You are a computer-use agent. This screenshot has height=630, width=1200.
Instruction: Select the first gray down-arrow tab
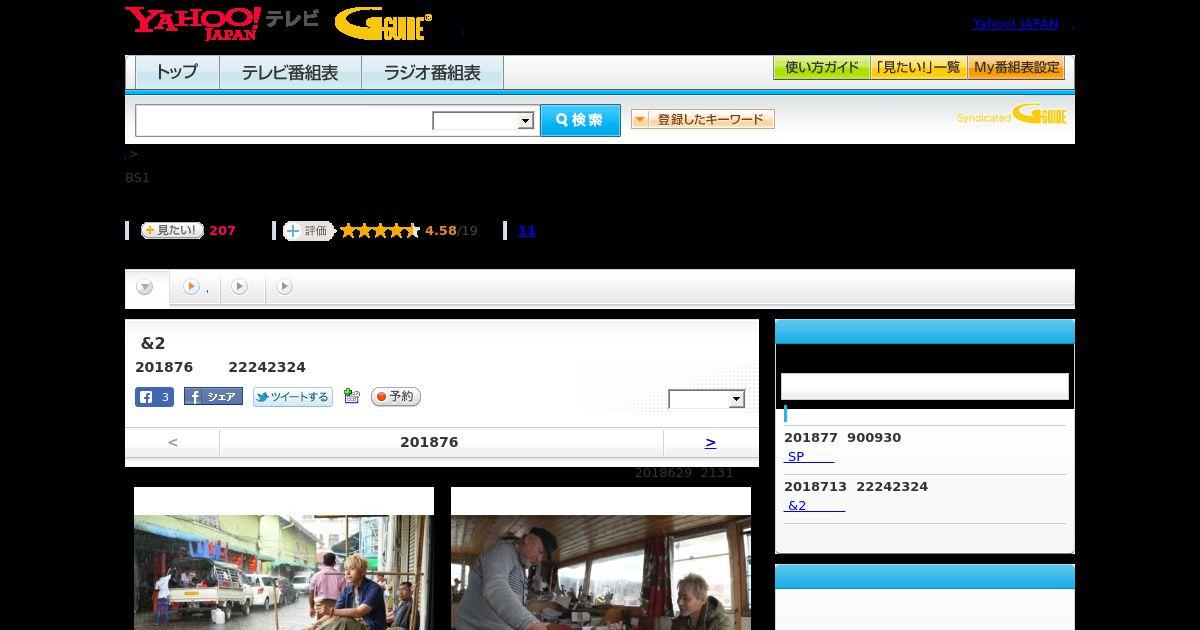(x=146, y=287)
